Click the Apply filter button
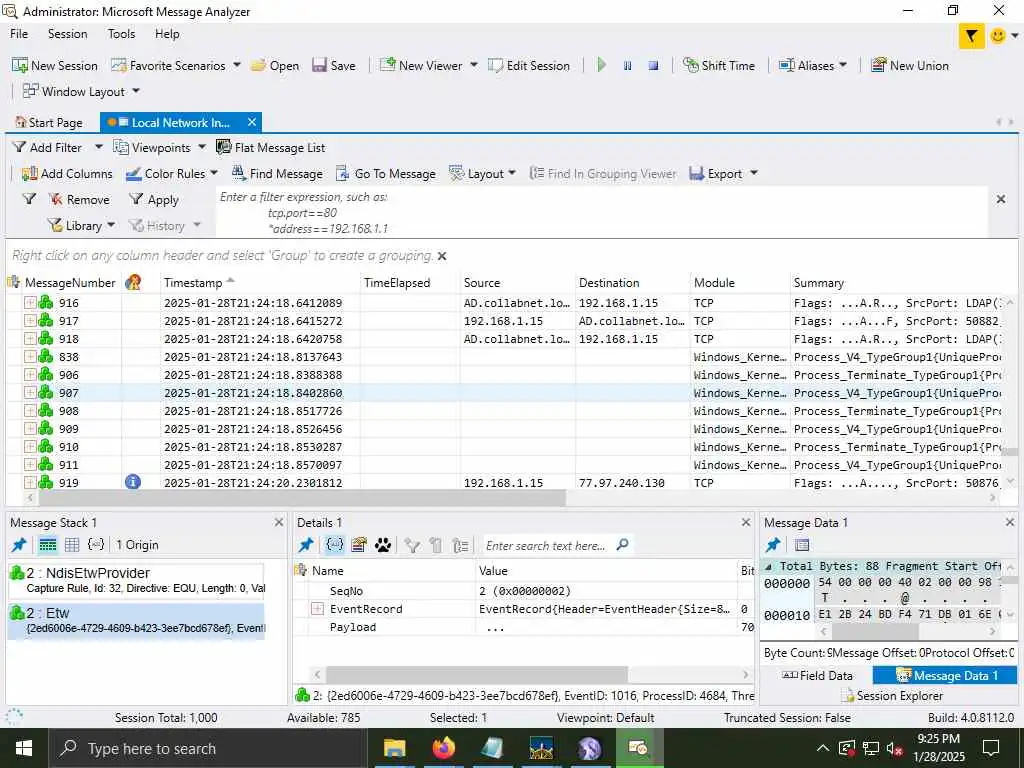The image size is (1024, 768). [x=153, y=200]
